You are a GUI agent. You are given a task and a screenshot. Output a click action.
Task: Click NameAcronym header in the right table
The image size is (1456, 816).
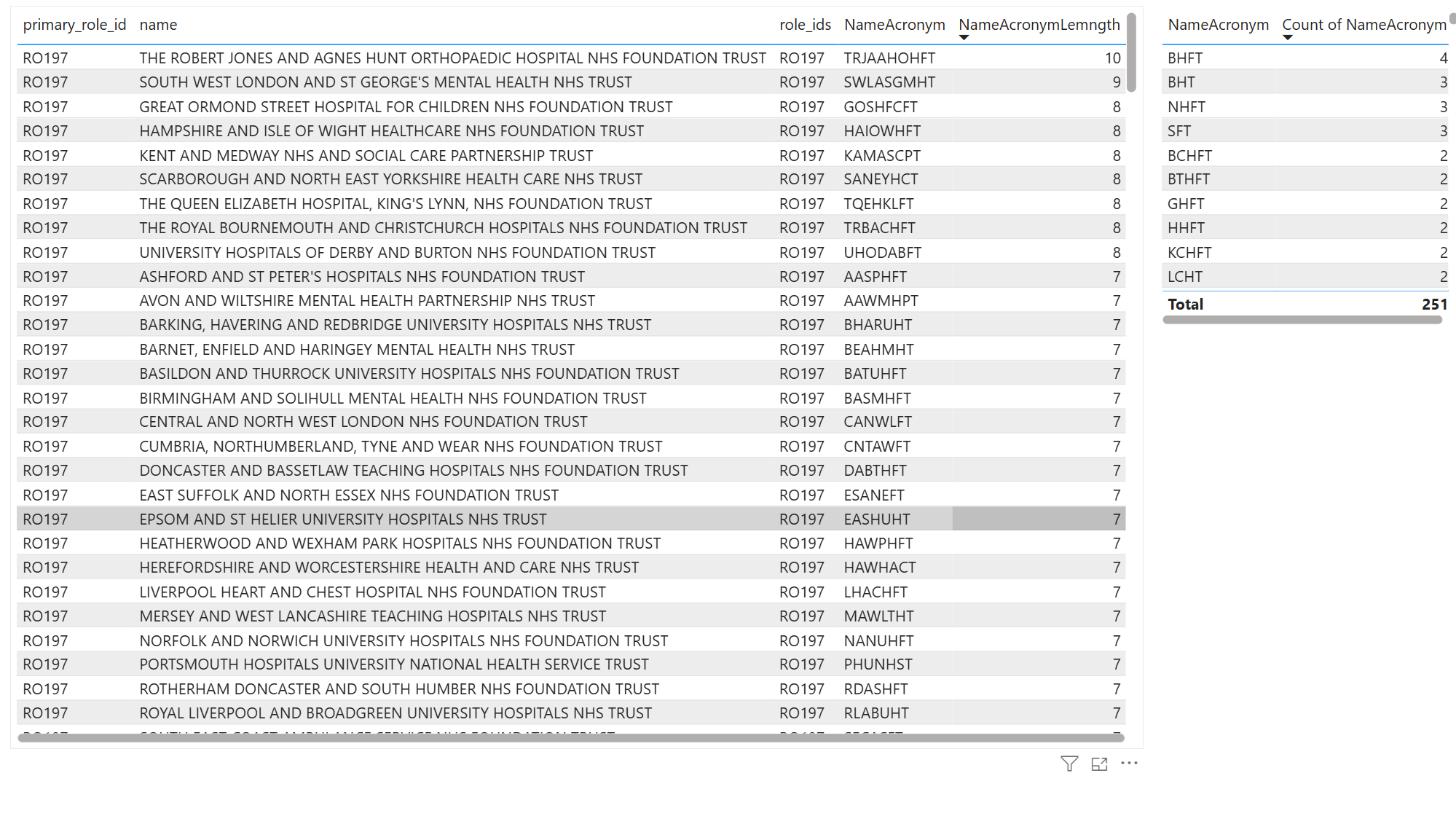coord(1218,25)
